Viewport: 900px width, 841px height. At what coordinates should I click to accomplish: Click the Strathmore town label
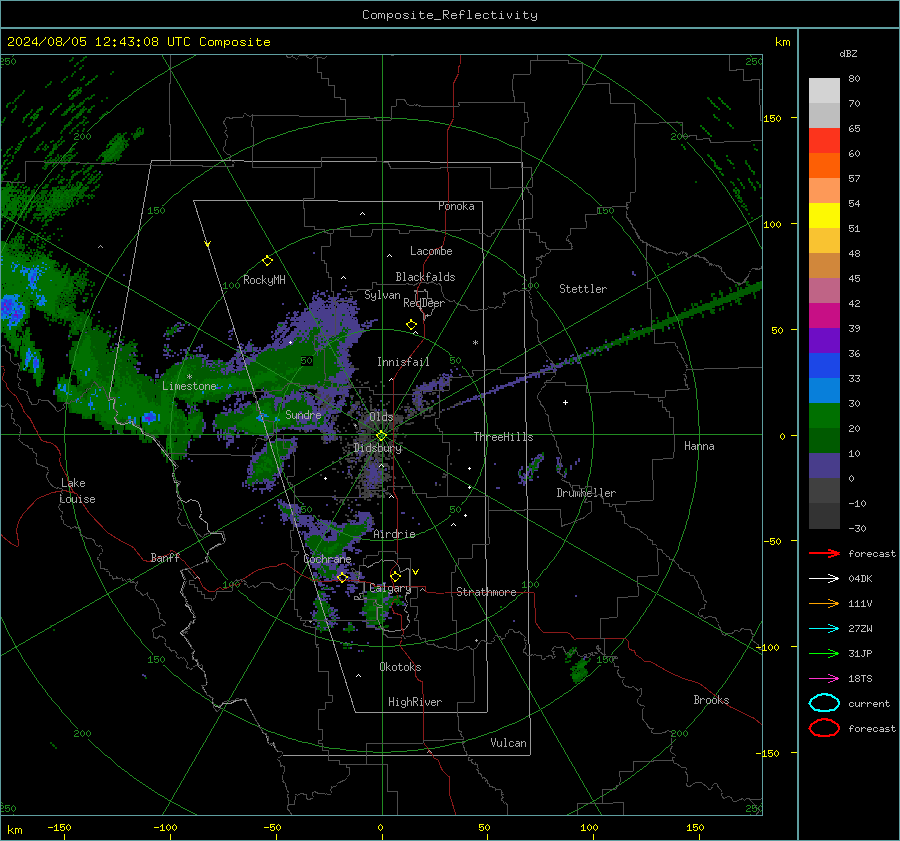(x=486, y=592)
